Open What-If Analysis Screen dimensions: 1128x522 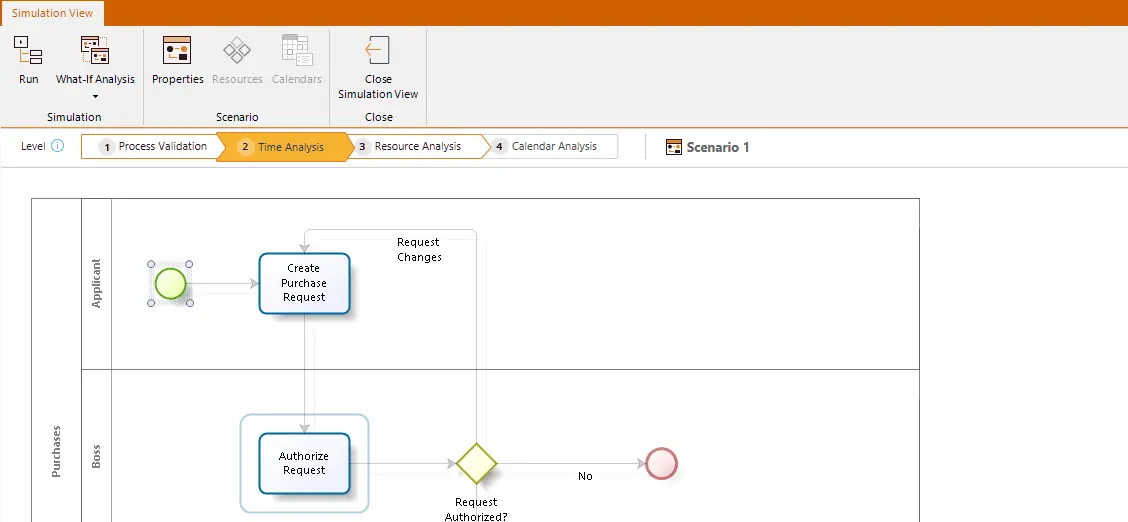point(95,60)
